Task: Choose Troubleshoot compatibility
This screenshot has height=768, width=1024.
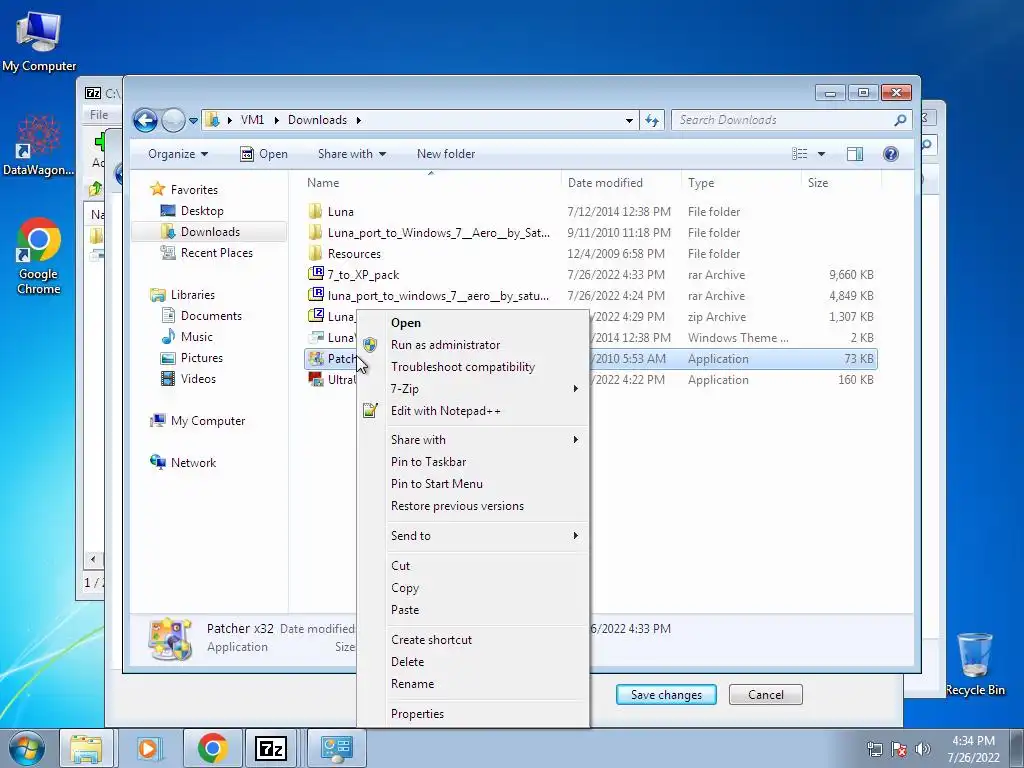Action: tap(473, 367)
